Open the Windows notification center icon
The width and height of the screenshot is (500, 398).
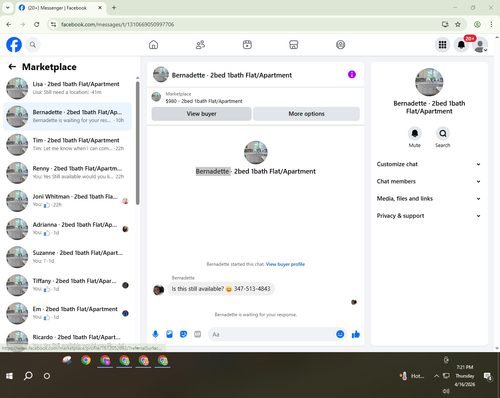tap(488, 376)
